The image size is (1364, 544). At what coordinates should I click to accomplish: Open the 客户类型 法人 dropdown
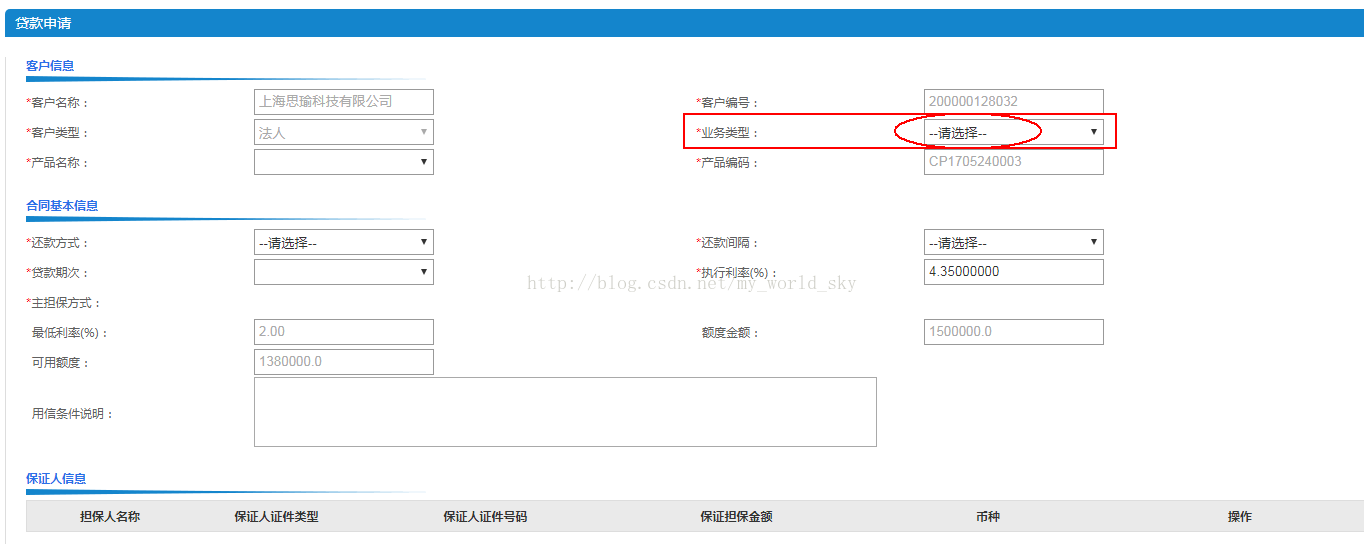[x=344, y=132]
